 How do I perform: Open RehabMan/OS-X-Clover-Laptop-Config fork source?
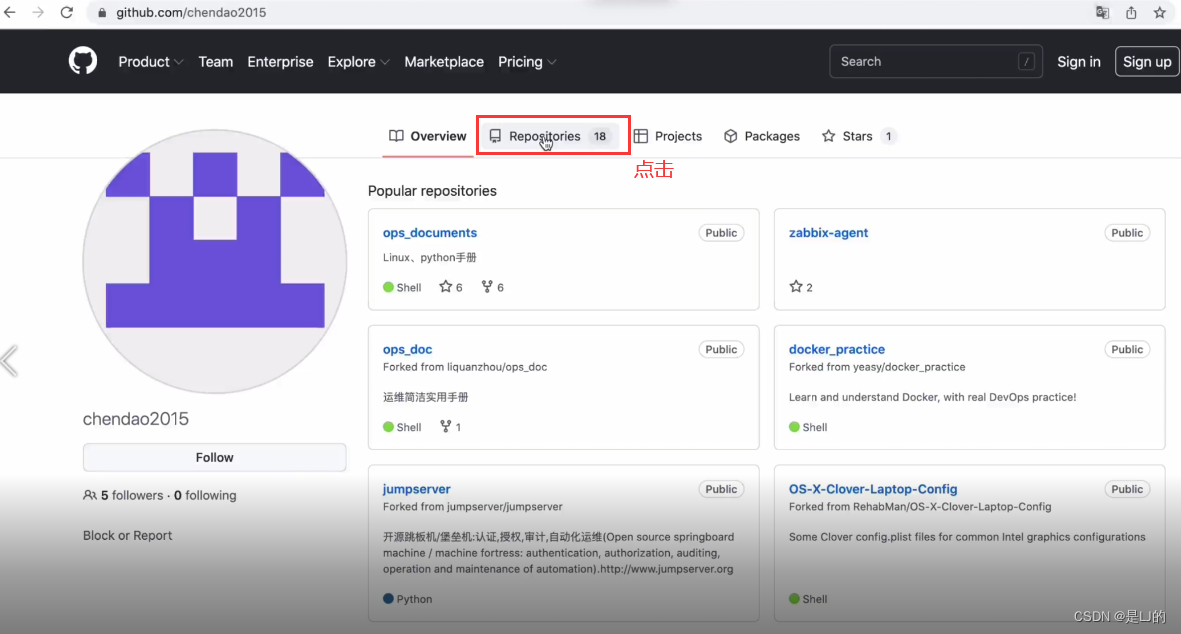[952, 507]
